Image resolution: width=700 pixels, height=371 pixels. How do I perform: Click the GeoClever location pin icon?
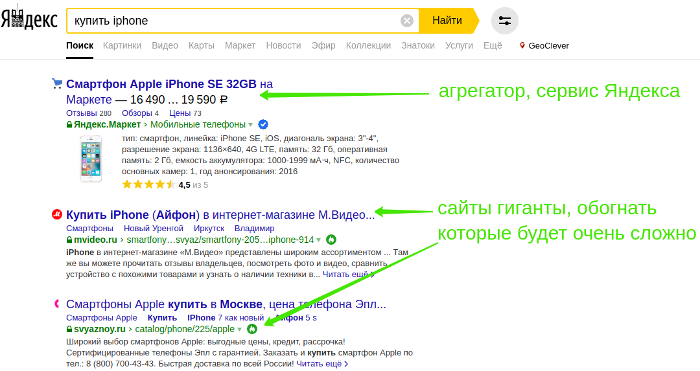coord(522,46)
